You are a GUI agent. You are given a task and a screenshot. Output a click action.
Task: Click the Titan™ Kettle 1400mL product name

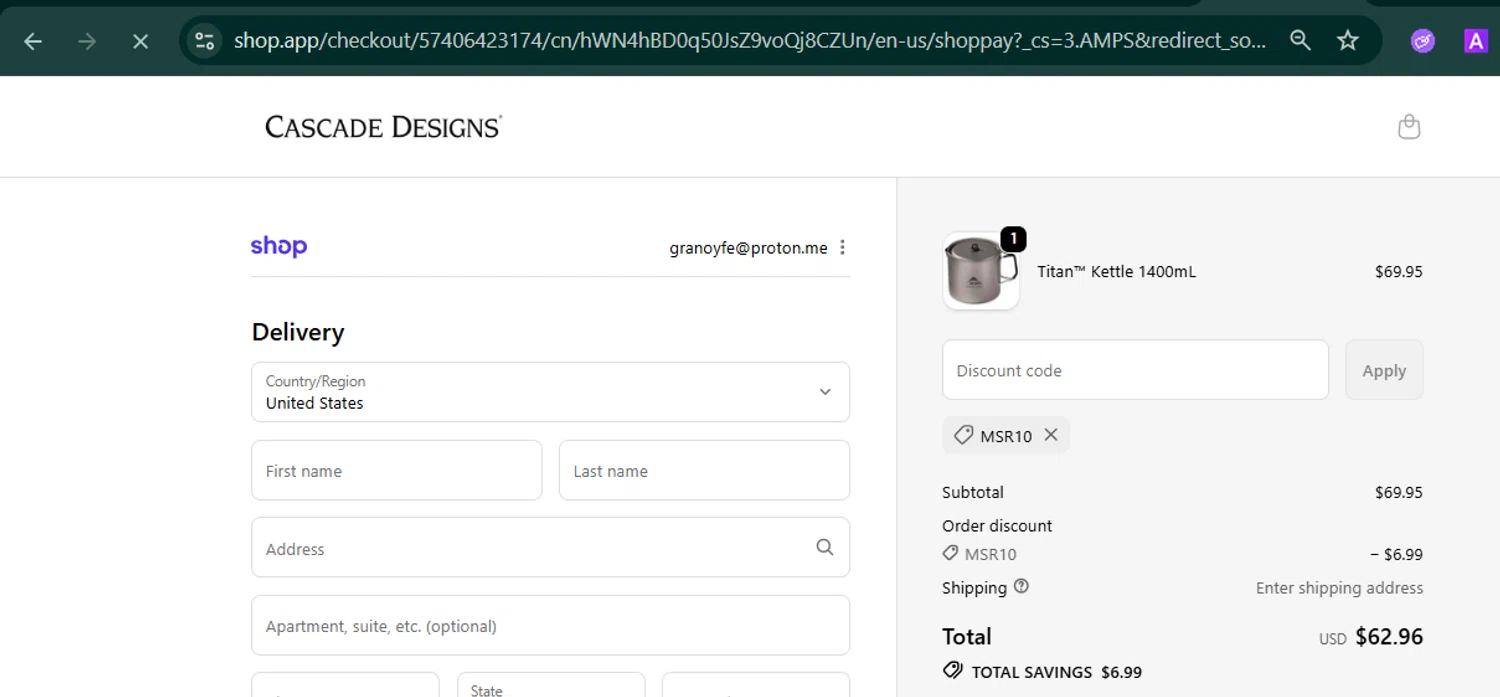[x=1116, y=272]
